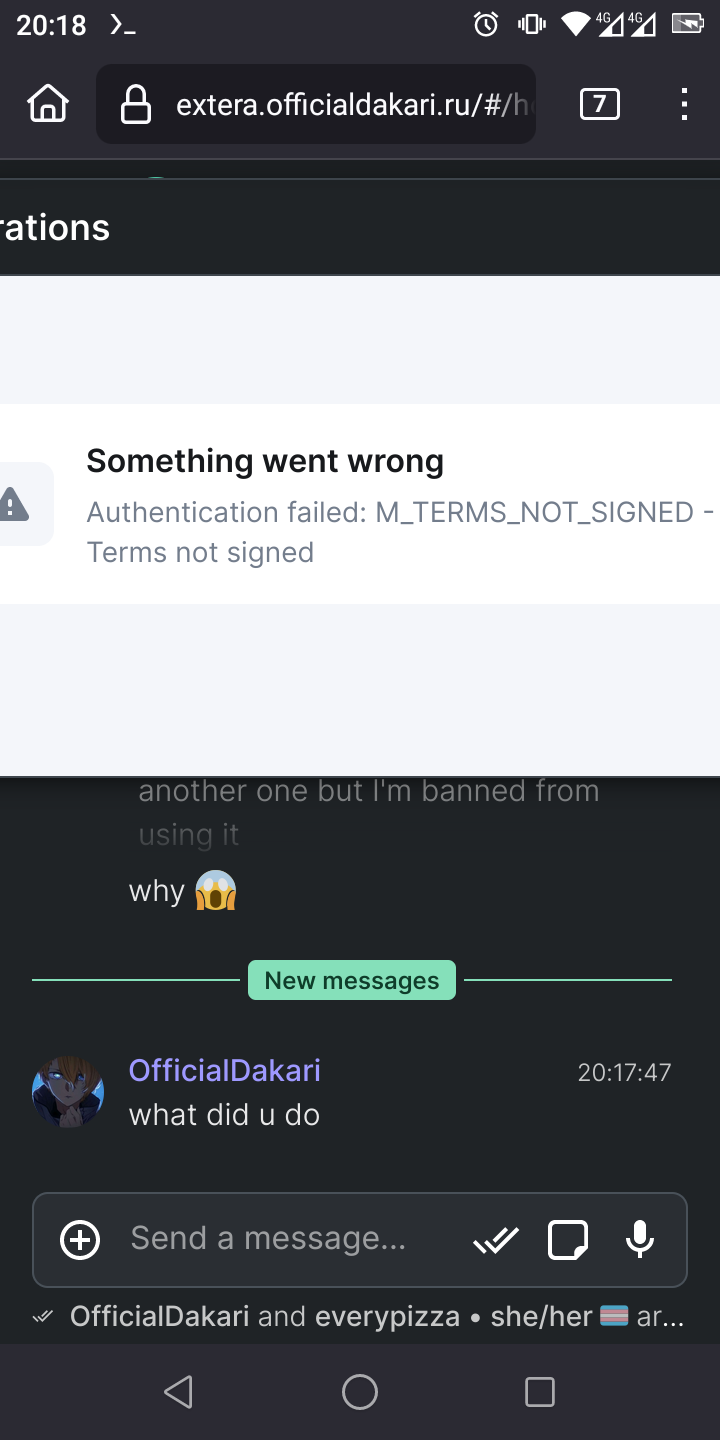Screen dimensions: 720x1440
Task: Open the tab switcher showing 7 tabs
Action: pyautogui.click(x=599, y=104)
